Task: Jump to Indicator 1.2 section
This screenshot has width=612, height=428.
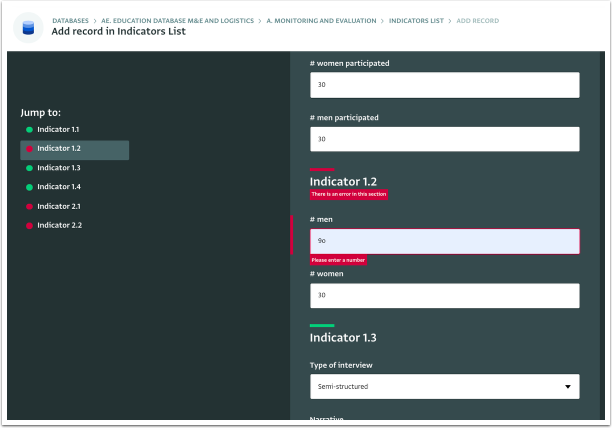Action: coord(75,149)
